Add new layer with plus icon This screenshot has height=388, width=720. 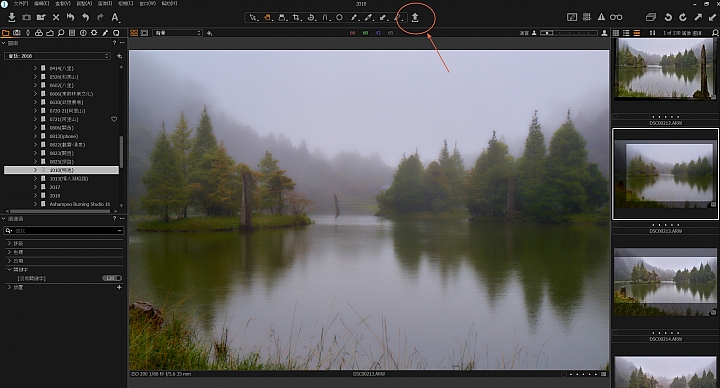point(209,33)
